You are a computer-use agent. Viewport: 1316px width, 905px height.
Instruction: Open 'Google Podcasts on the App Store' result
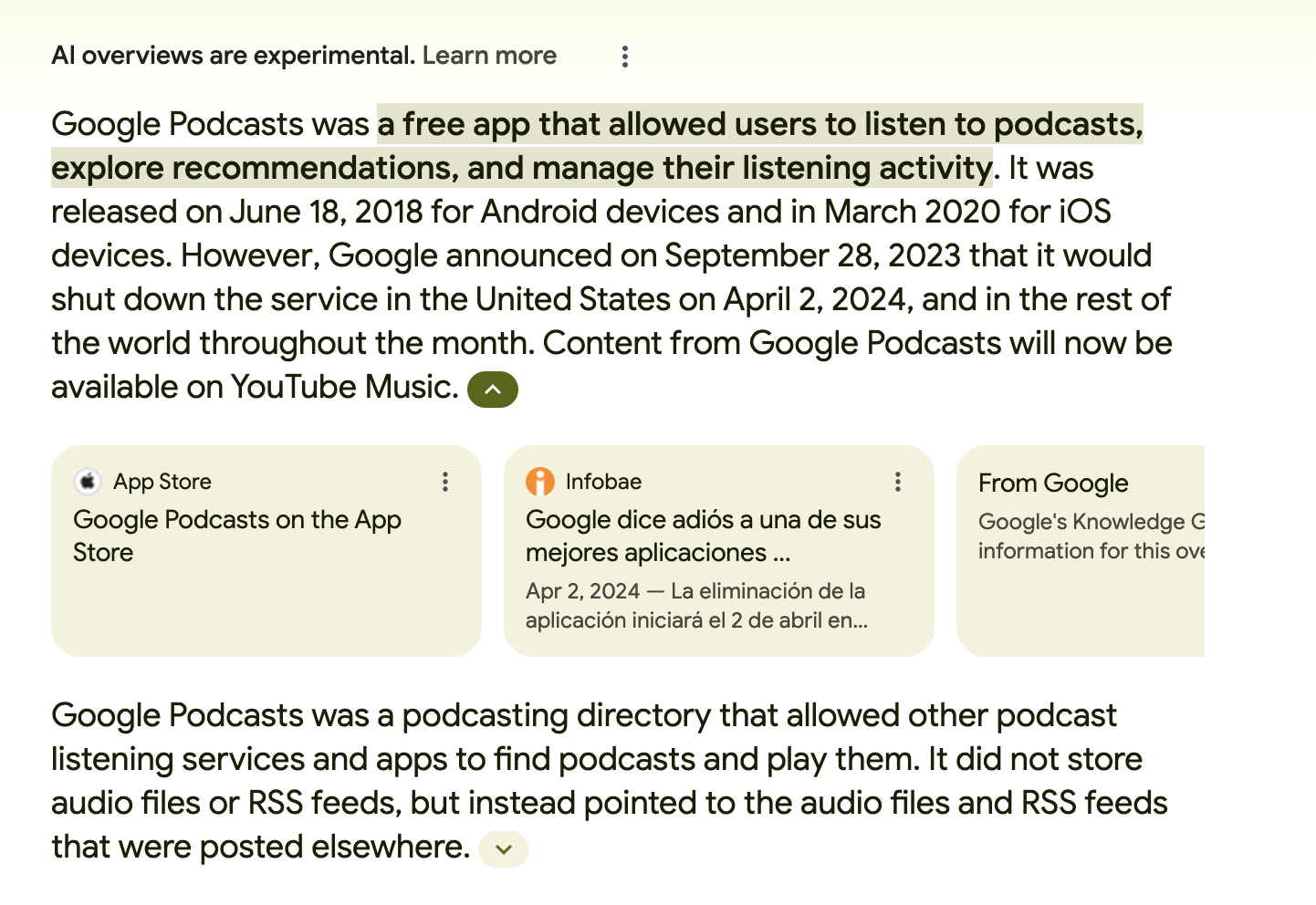pyautogui.click(x=237, y=536)
